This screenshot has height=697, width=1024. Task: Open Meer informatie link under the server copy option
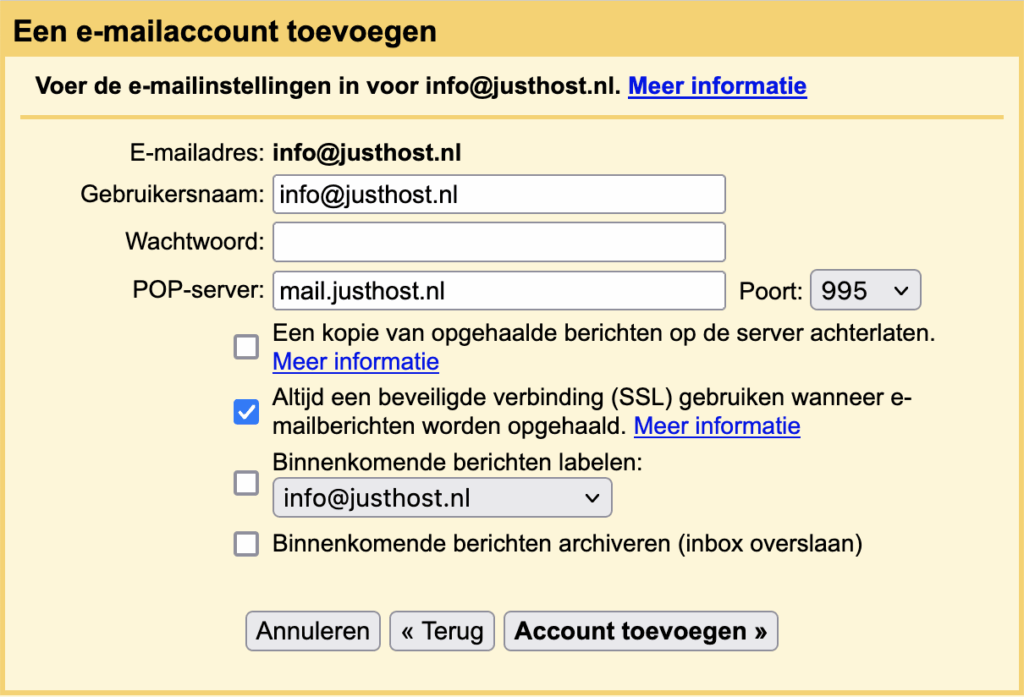click(355, 361)
